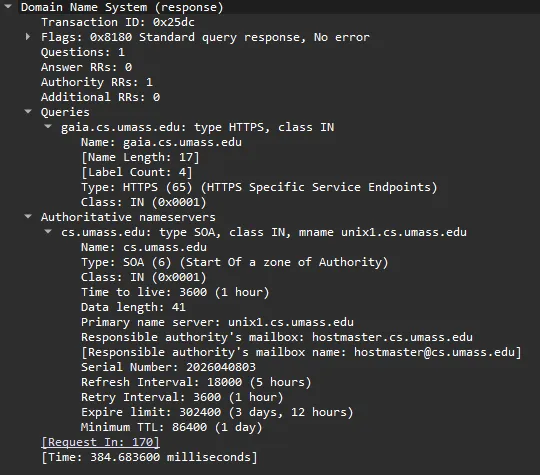Screen dimensions: 540x475
Task: Select the Name Length: 17 row
Action: [x=140, y=157]
